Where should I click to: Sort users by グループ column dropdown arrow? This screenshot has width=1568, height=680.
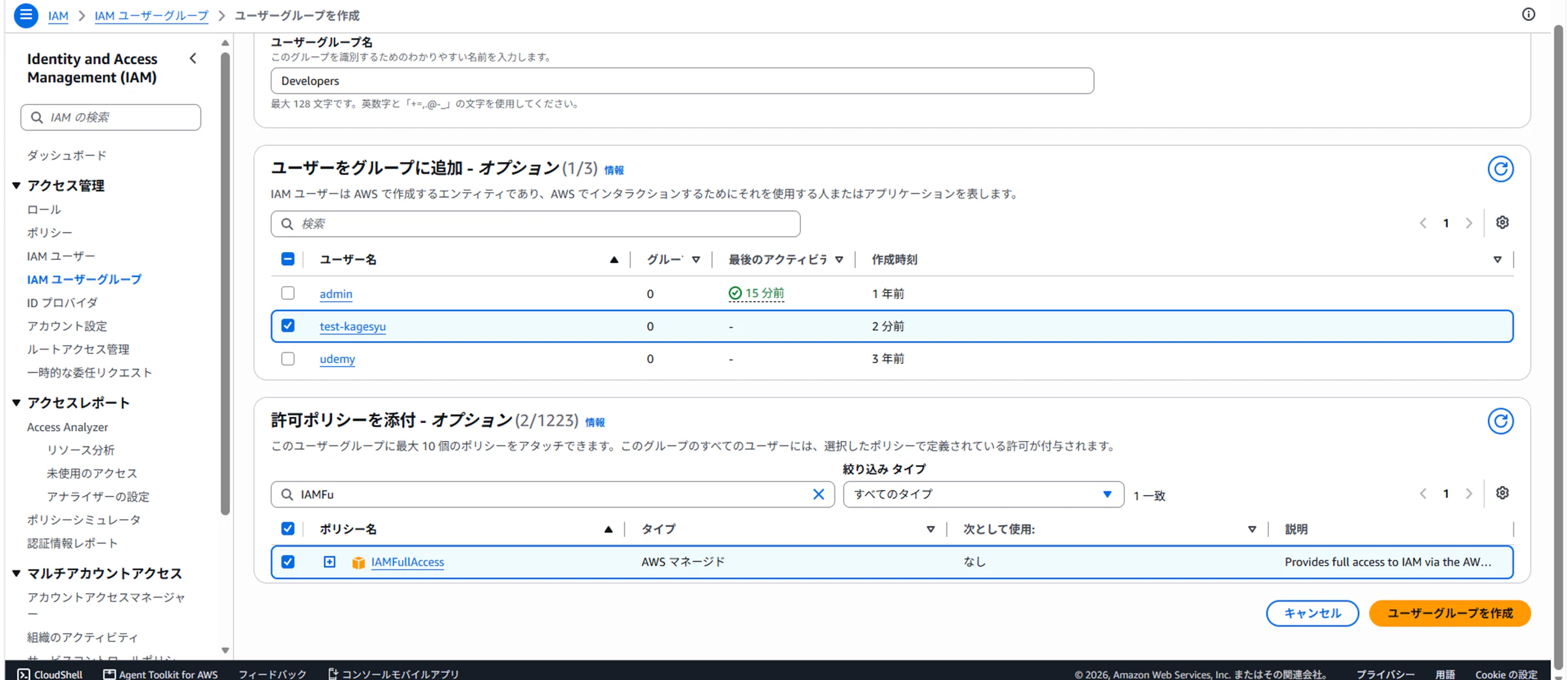(696, 260)
